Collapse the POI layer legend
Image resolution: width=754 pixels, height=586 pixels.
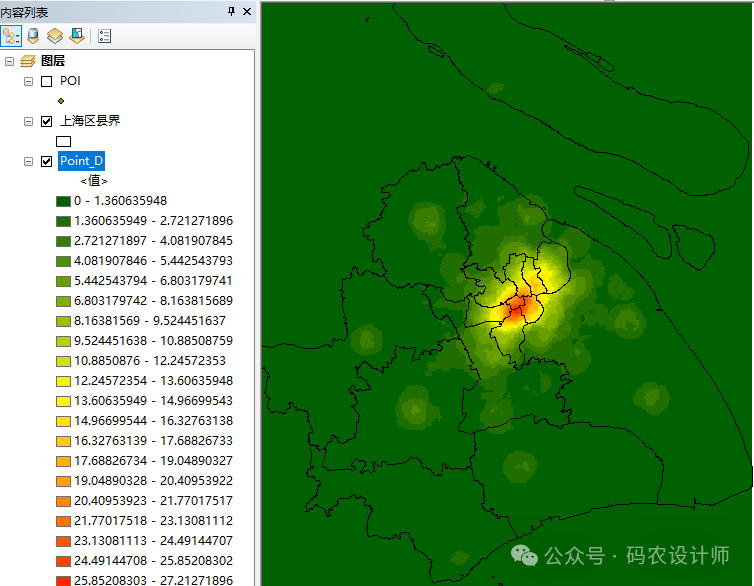[x=28, y=81]
